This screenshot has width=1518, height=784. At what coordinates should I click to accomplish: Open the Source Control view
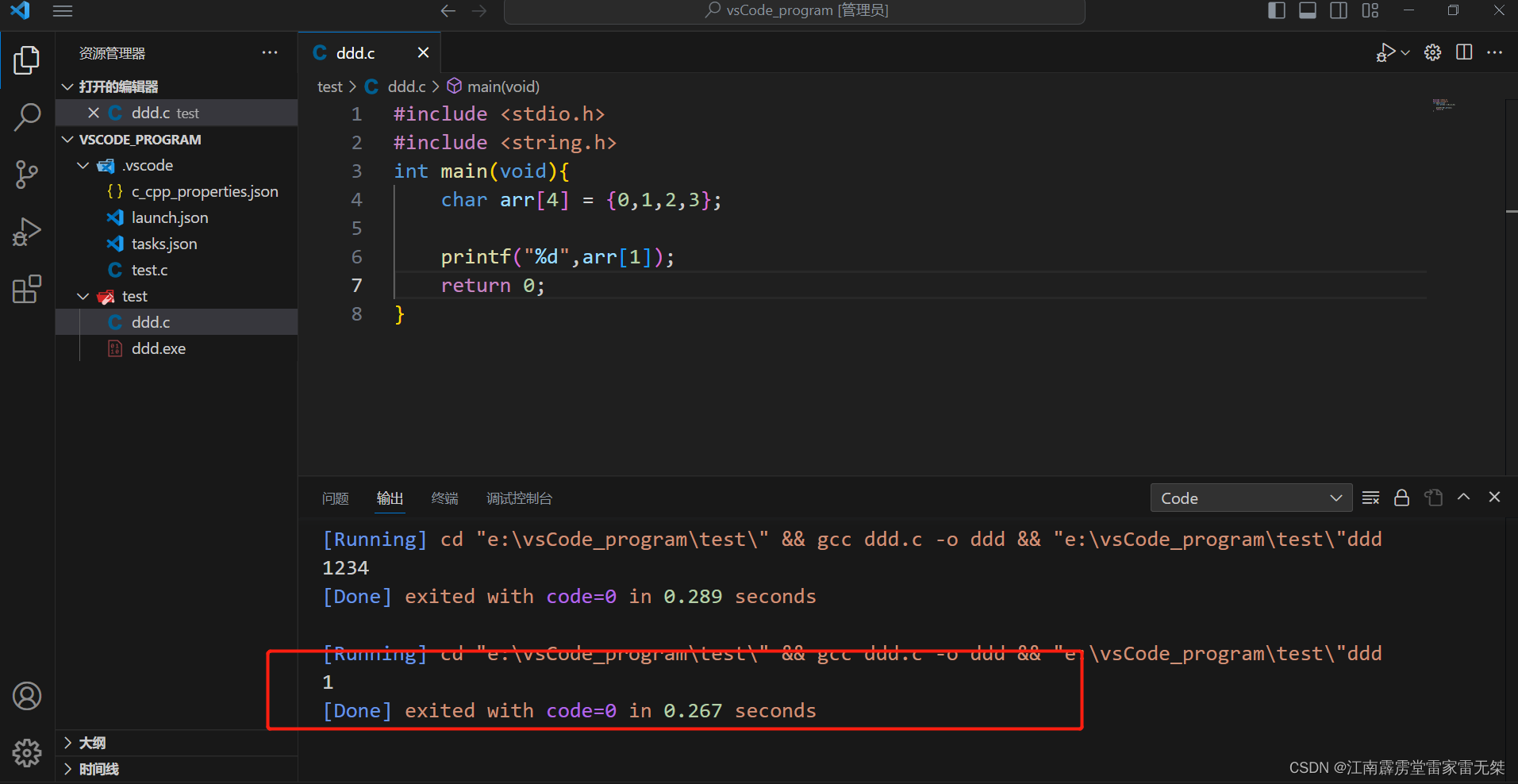27,175
